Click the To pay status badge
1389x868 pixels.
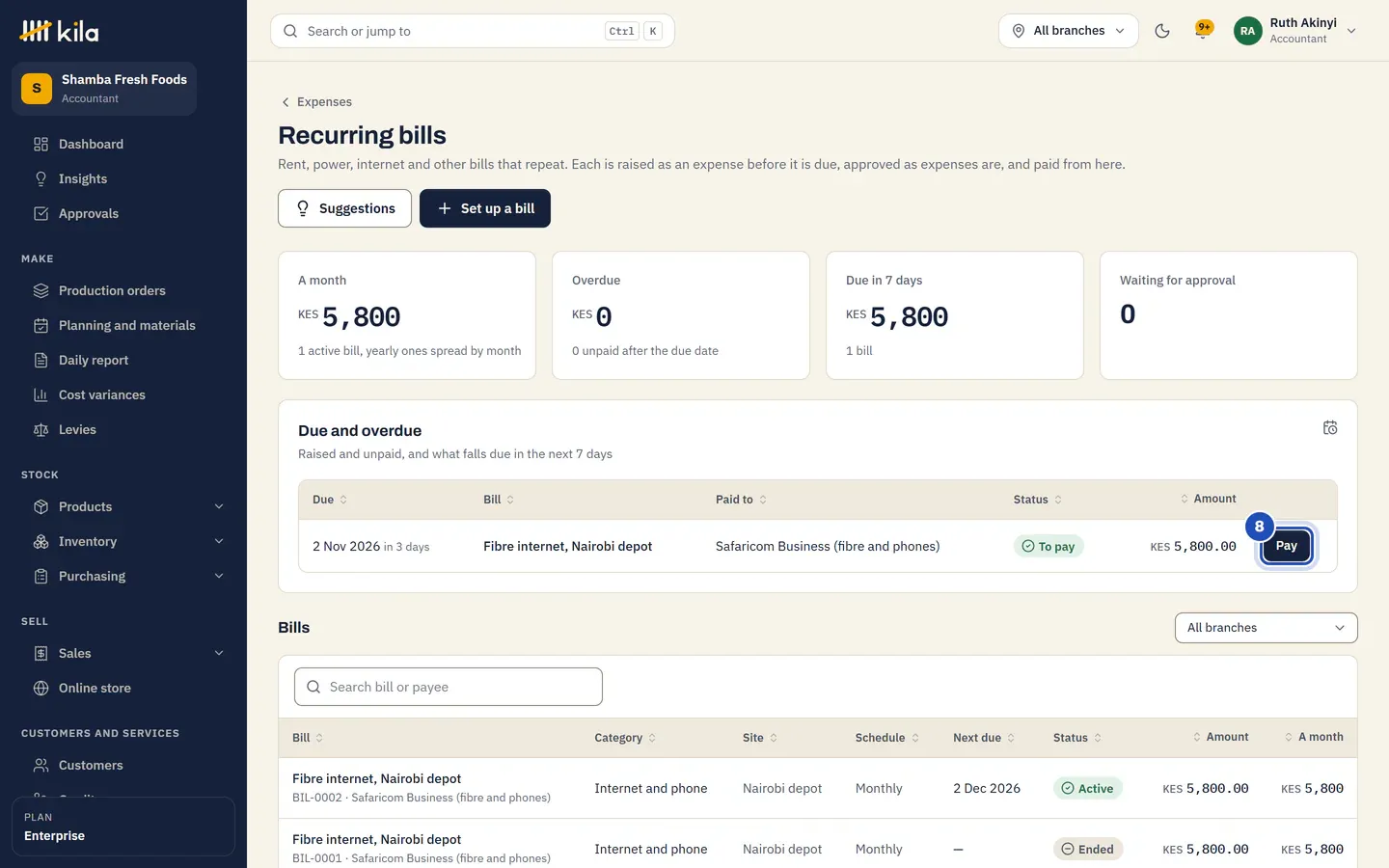pyautogui.click(x=1049, y=546)
